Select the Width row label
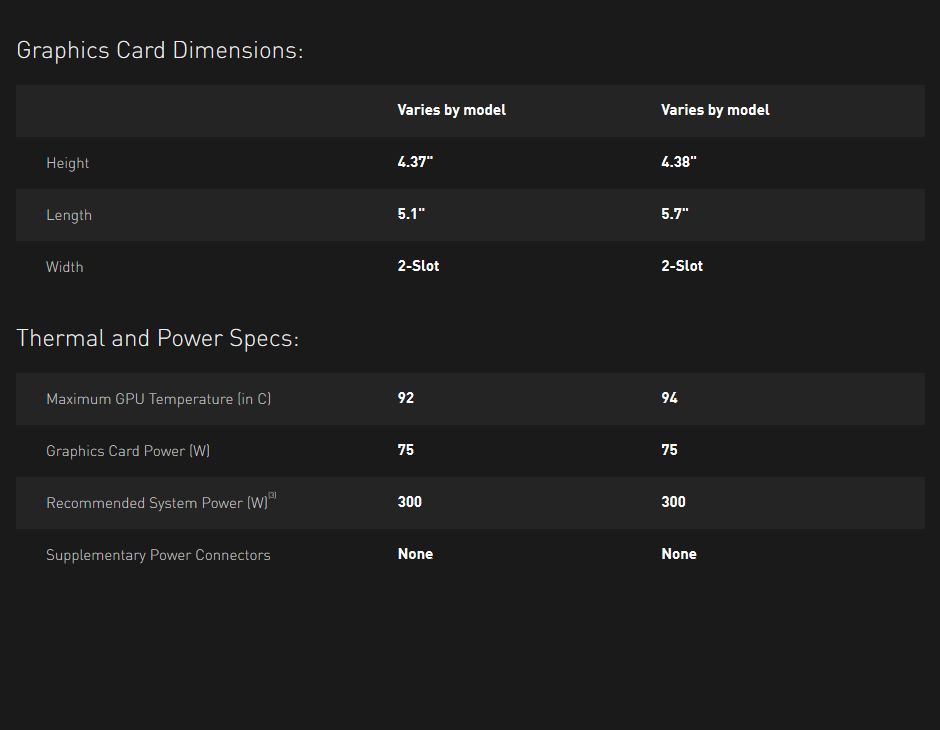The image size is (940, 730). (x=65, y=267)
